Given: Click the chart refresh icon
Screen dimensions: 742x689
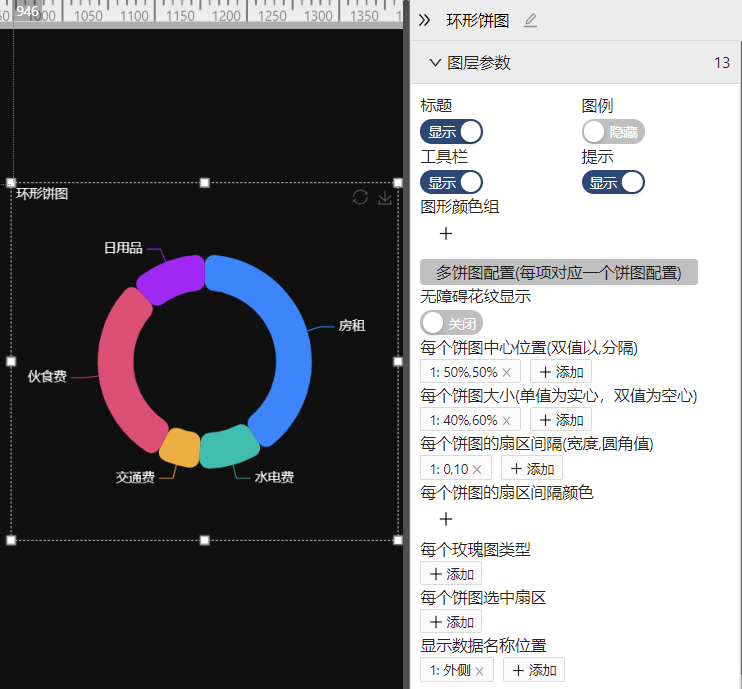Looking at the screenshot, I should pos(360,197).
